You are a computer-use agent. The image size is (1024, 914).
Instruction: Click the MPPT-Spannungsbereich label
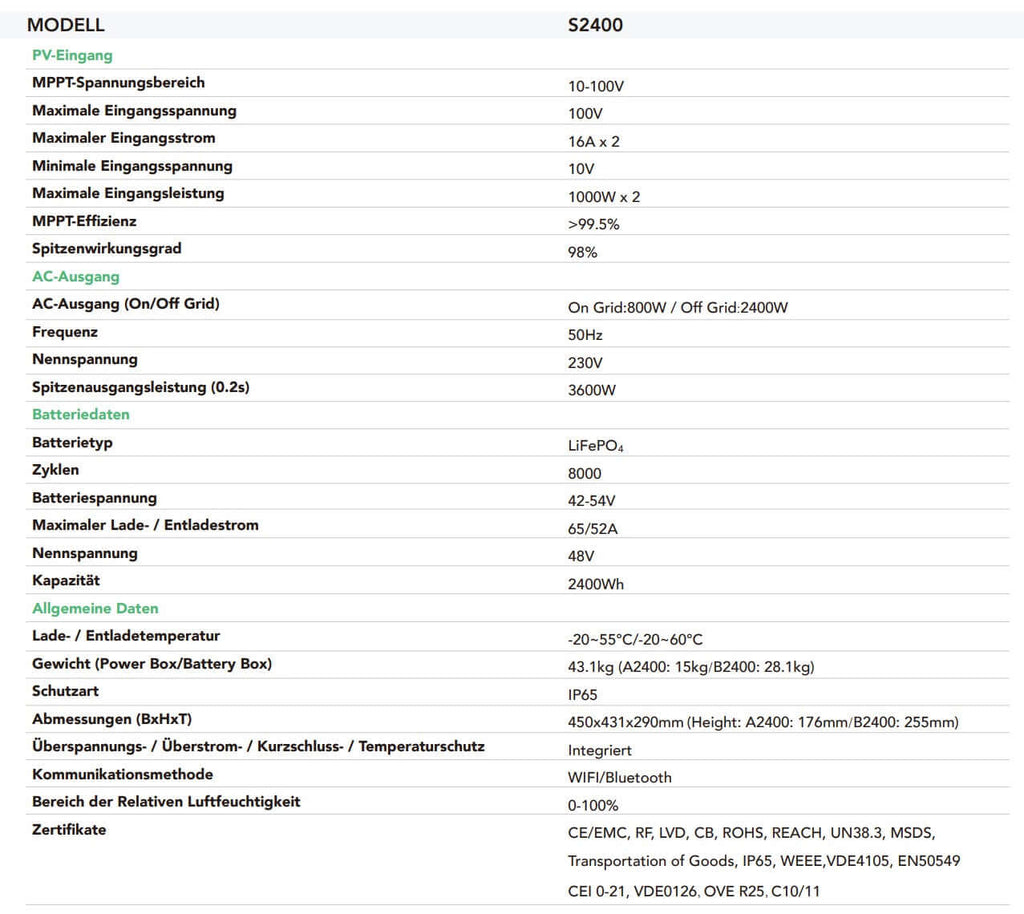tap(118, 83)
